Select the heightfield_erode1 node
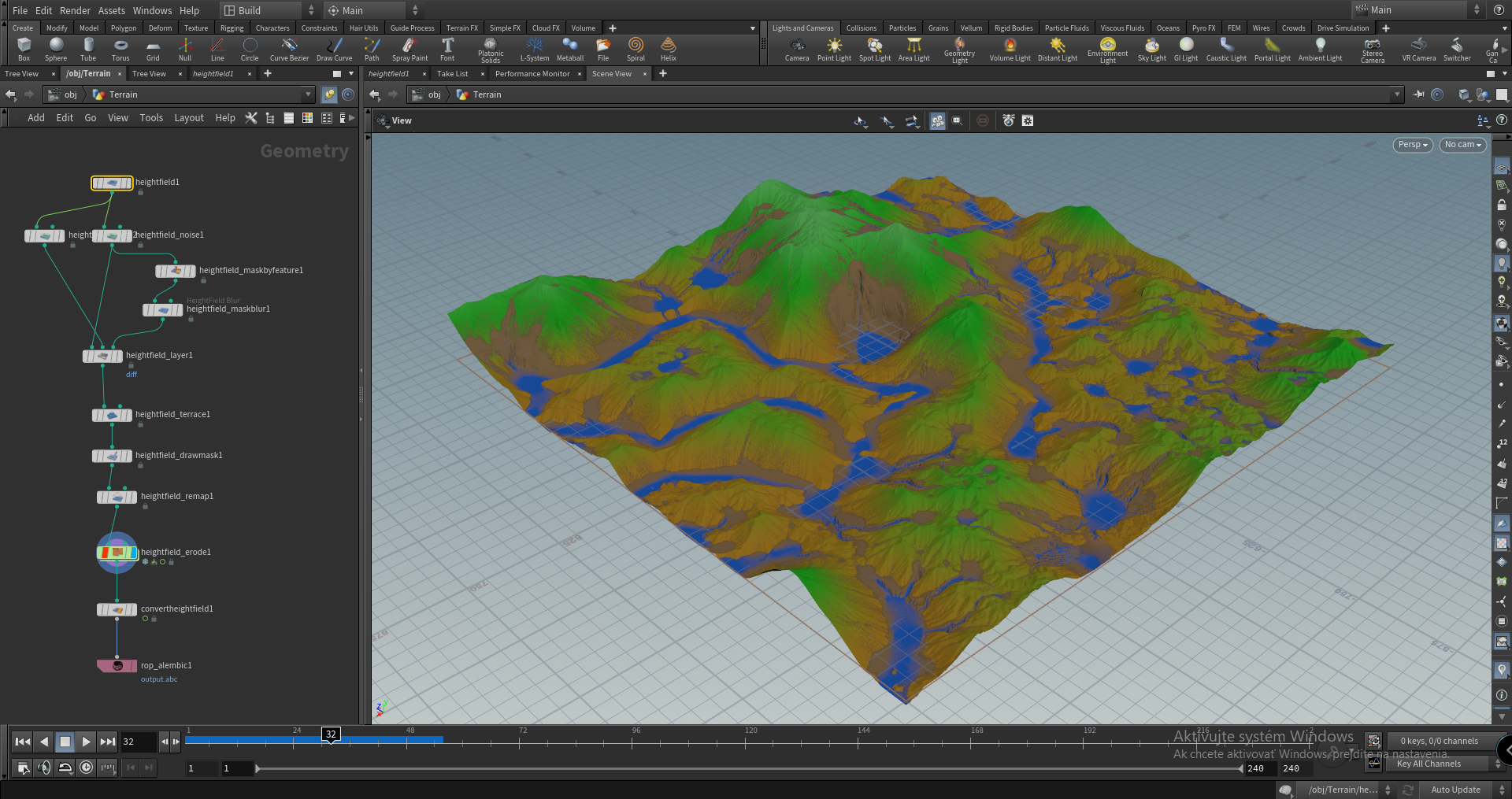 click(x=117, y=553)
